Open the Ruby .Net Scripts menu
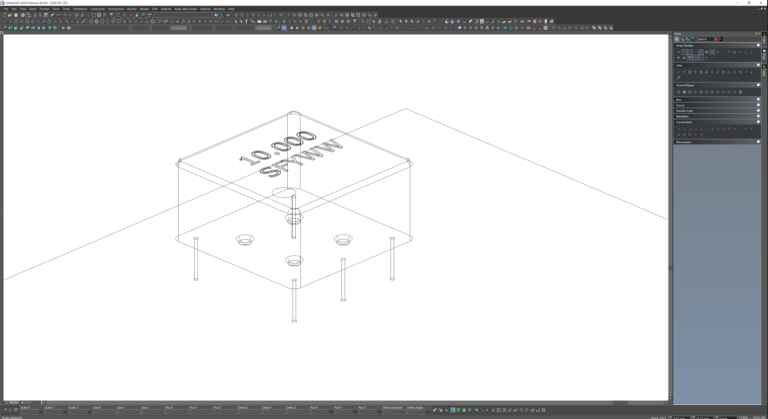Image resolution: width=768 pixels, height=419 pixels. pos(186,9)
